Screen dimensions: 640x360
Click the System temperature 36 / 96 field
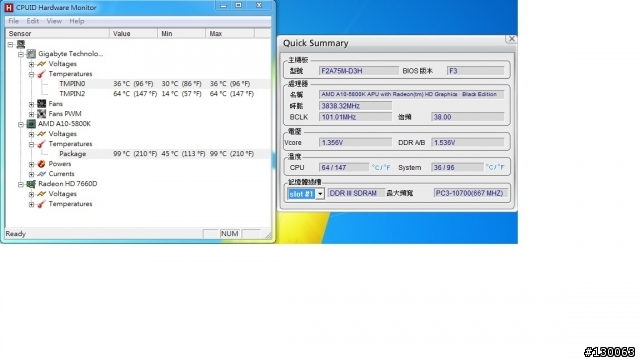click(x=457, y=167)
